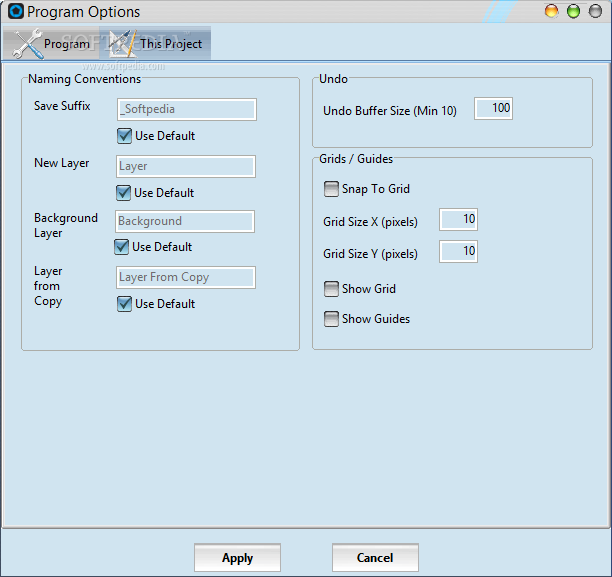Click the drafting tools This Project icon

(x=122, y=44)
